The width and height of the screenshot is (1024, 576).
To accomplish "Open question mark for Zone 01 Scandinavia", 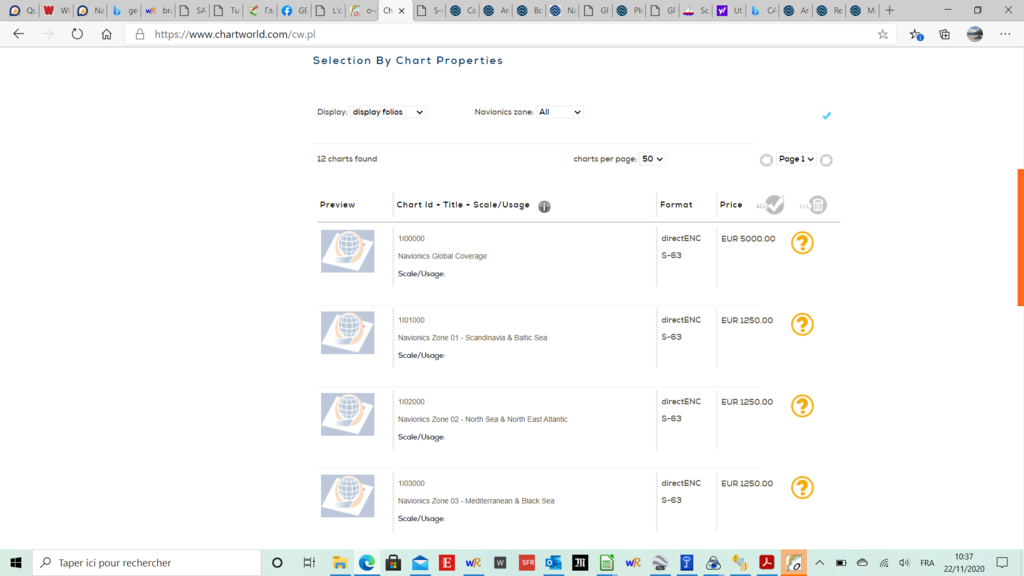I will point(802,325).
